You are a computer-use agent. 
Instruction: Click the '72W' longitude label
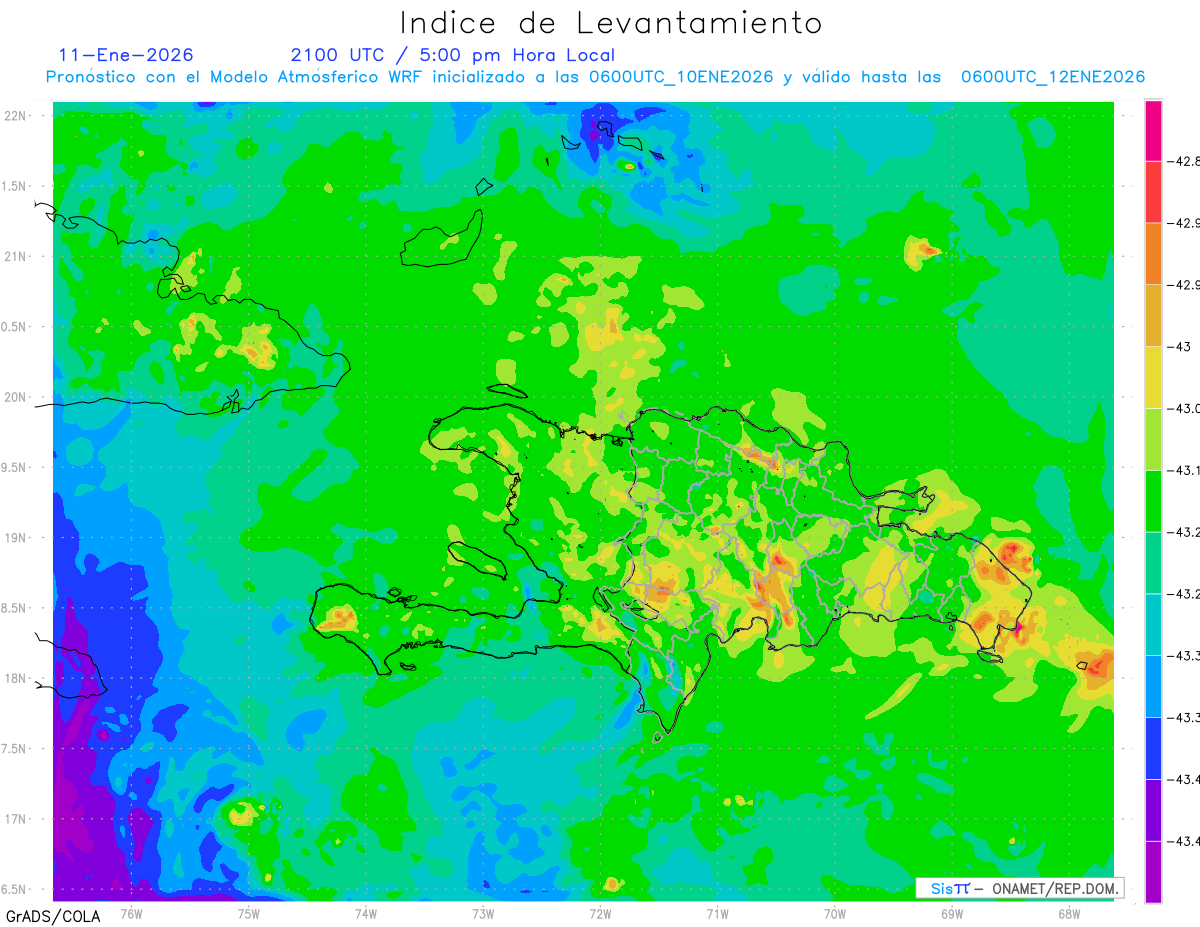coord(600,913)
